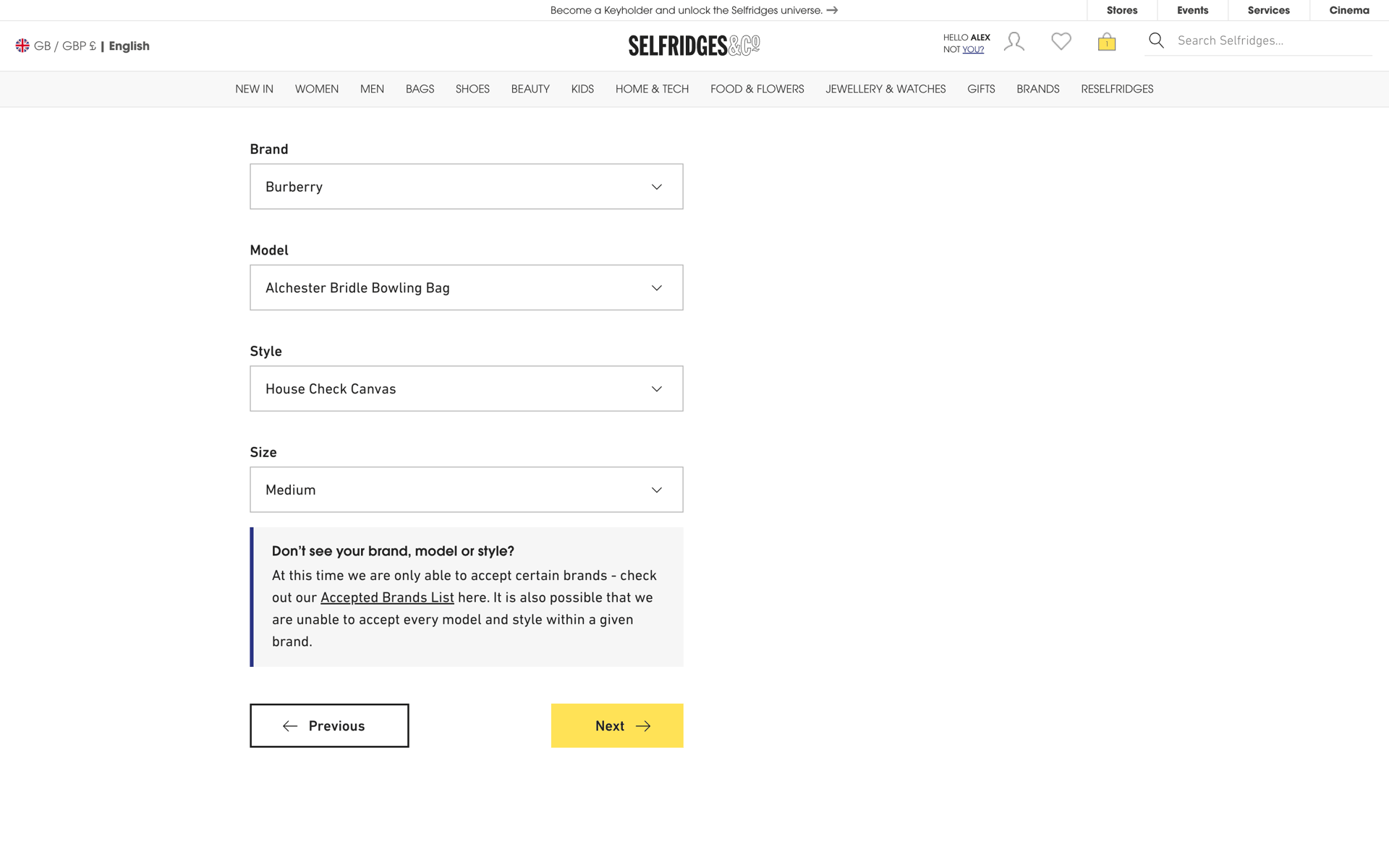
Task: Open the KIDS menu
Action: (x=582, y=89)
